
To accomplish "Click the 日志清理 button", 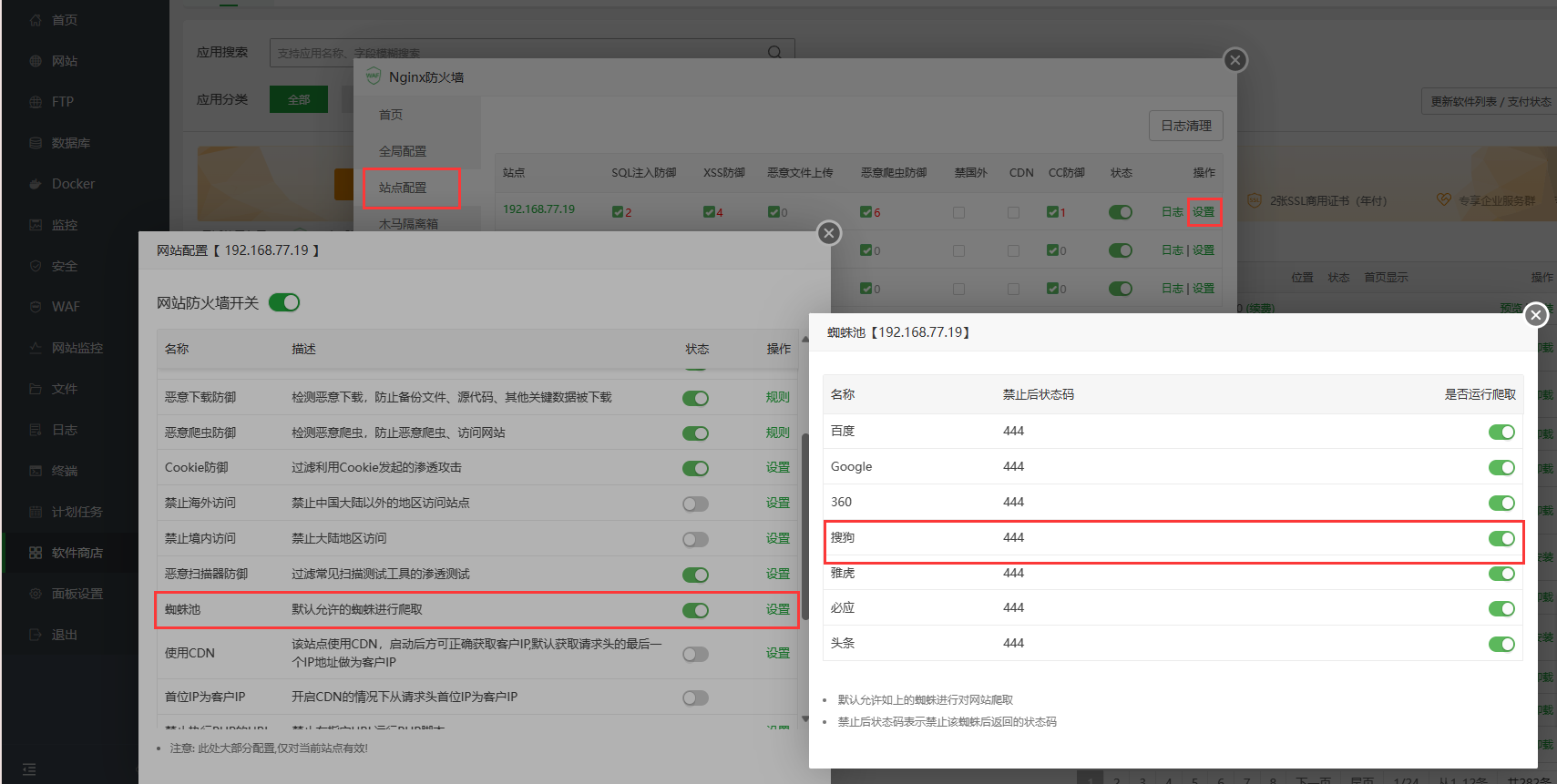I will tap(1186, 126).
